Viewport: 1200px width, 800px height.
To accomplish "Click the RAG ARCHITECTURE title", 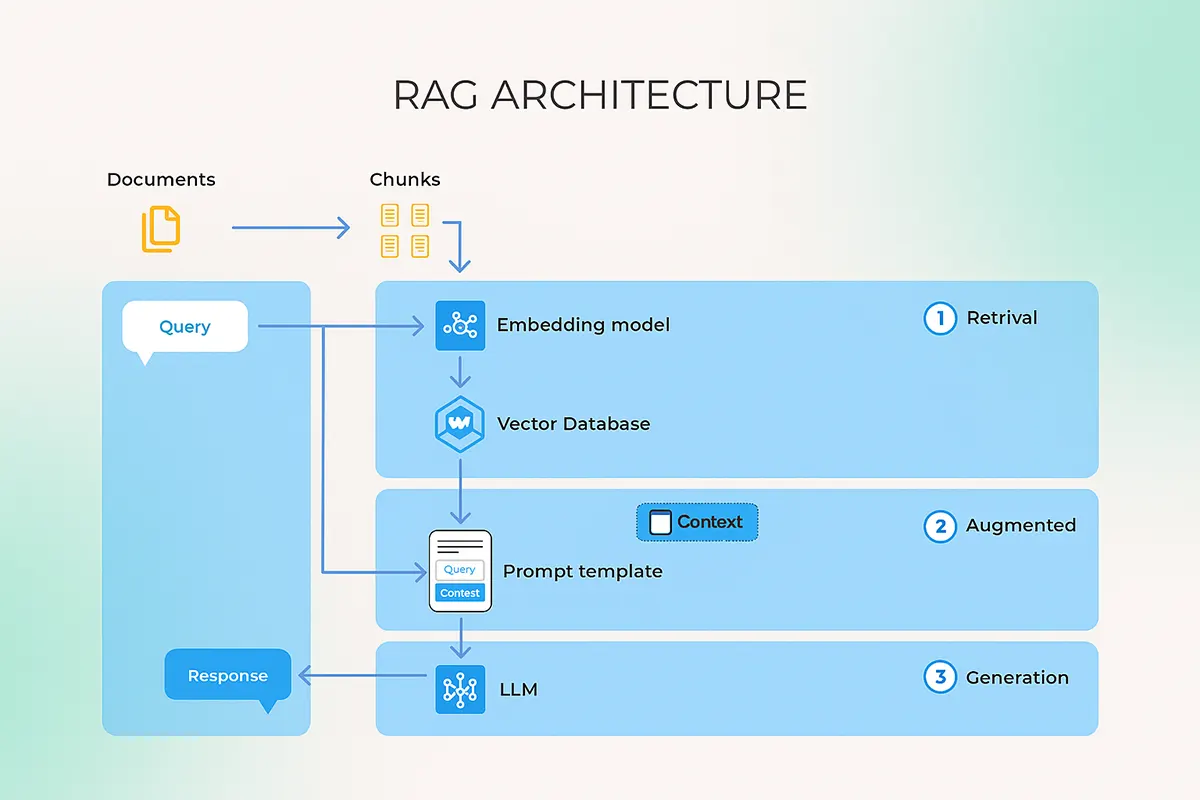I will coord(600,95).
